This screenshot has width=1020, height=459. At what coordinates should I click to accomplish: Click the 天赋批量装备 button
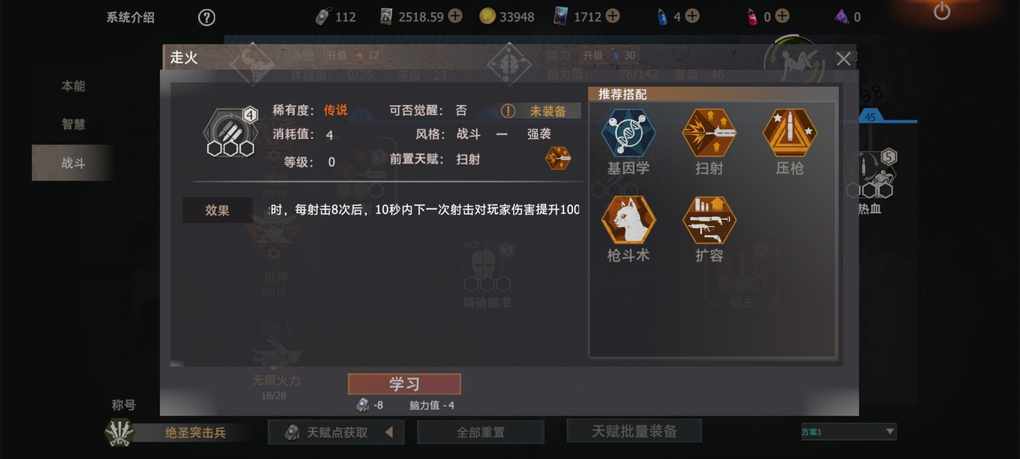[634, 431]
